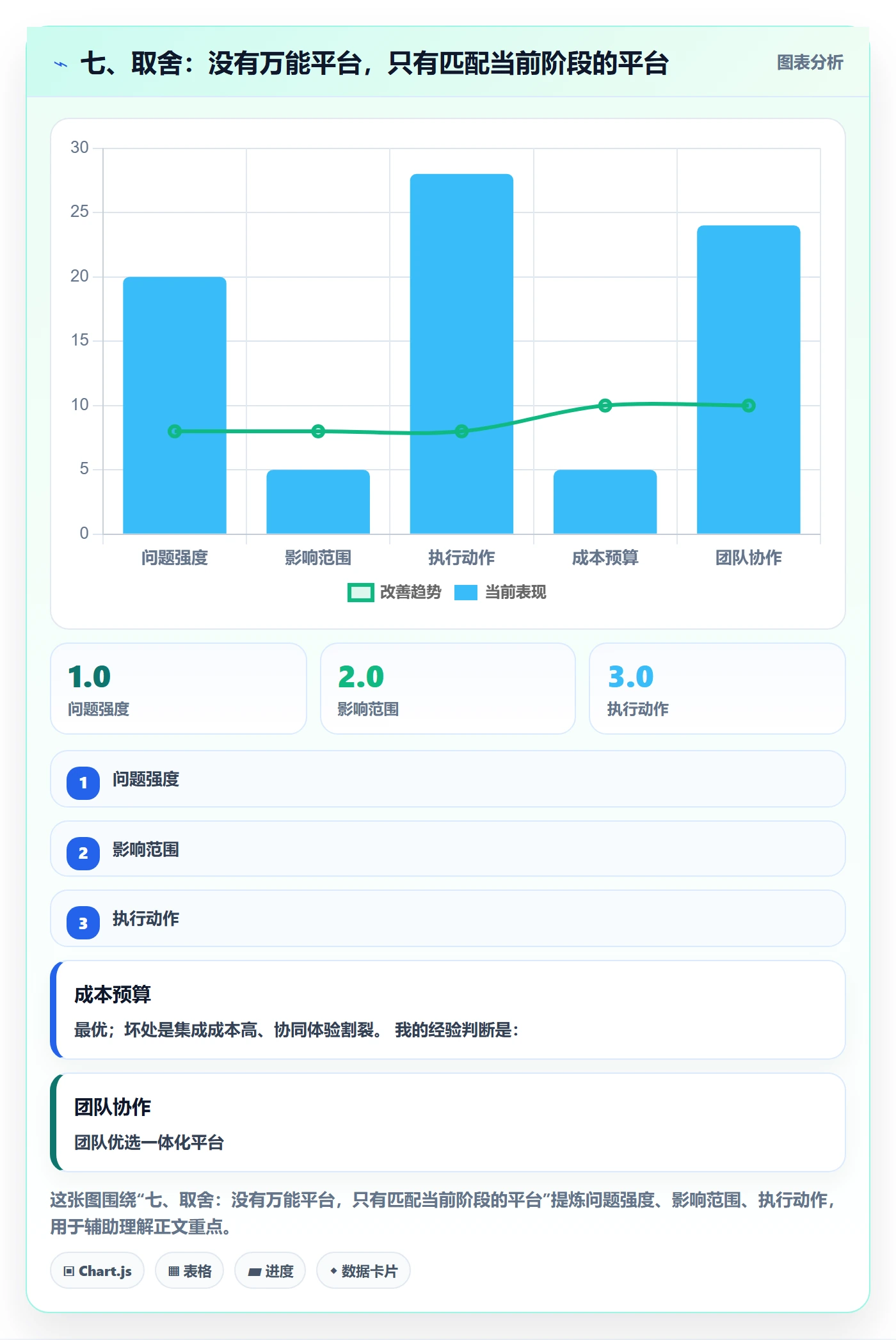This screenshot has width=896, height=1340.
Task: Click the lightning icon beside the title
Action: click(x=61, y=64)
